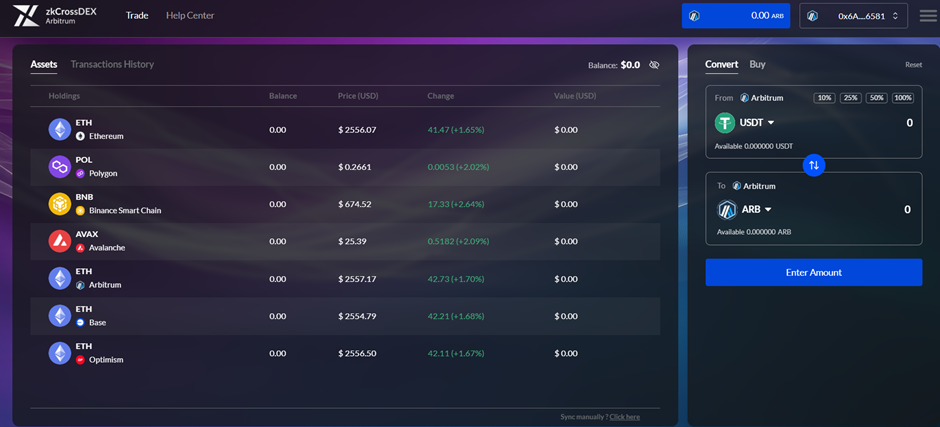Click the $ 2556.07 price value
Image resolution: width=940 pixels, height=427 pixels.
pos(357,130)
